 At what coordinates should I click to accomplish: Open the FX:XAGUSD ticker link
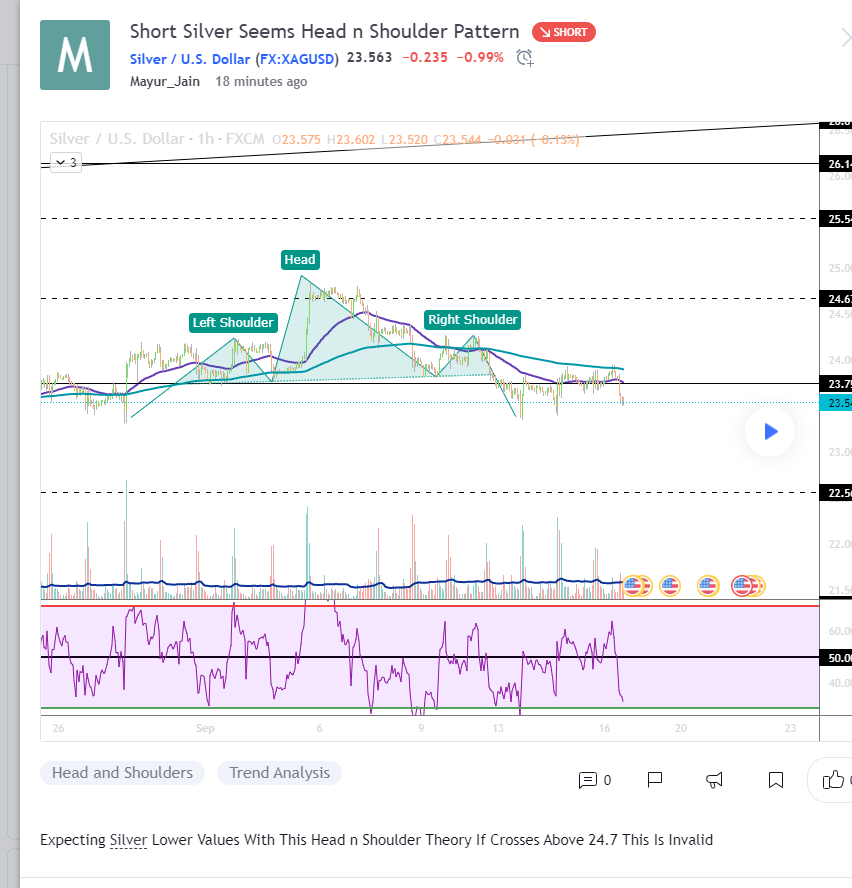pos(297,59)
